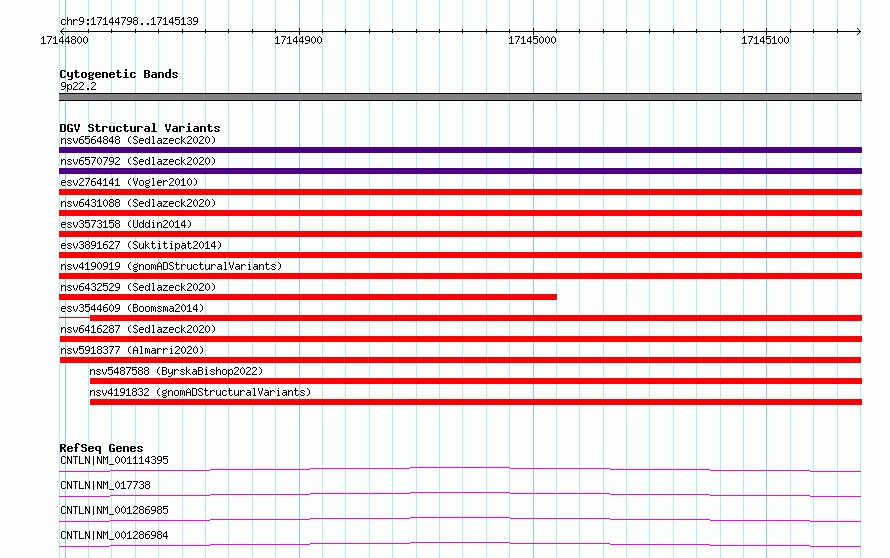The image size is (890, 558).
Task: Click the nsv6570792 (Sedlazeck2020) label
Action: (x=138, y=161)
